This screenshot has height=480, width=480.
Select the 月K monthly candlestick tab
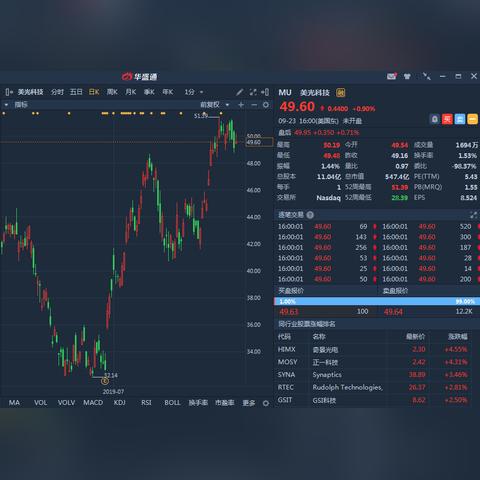point(131,92)
